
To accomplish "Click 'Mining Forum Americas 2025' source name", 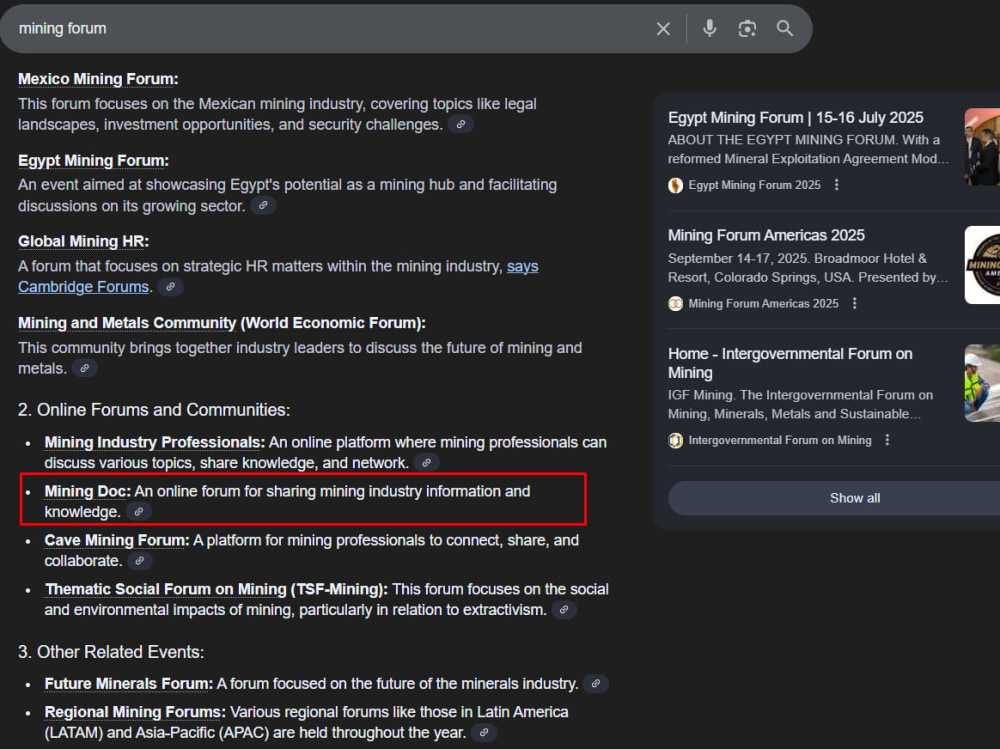I will pos(763,304).
